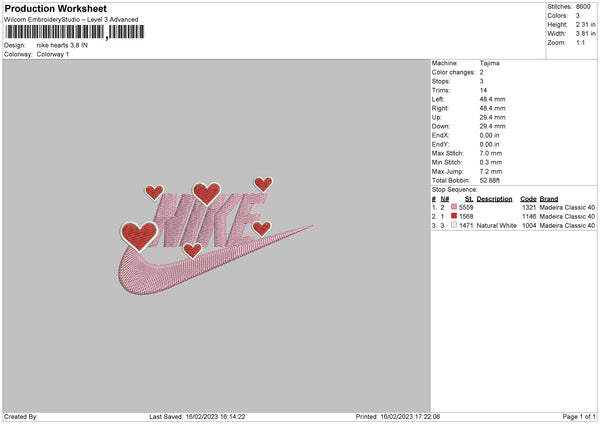
Task: Click the 'Brand' column header
Action: pos(549,199)
